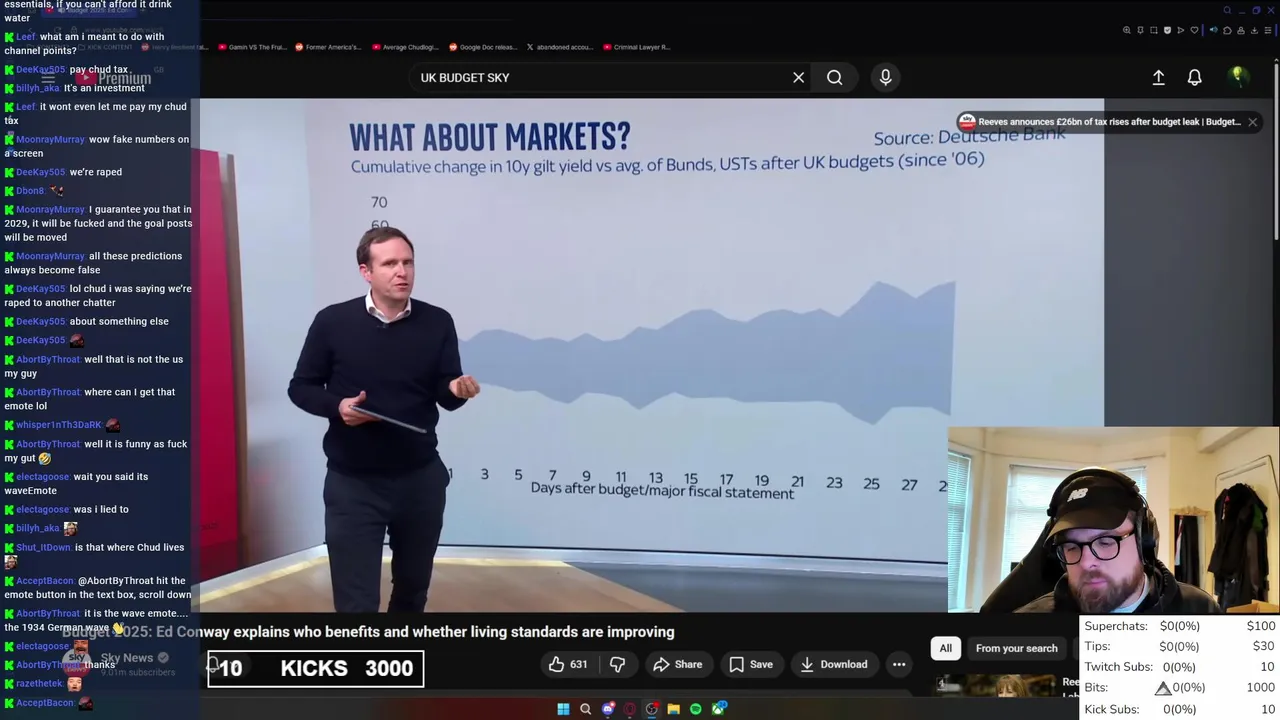Open the Google Doc releas... bookmark

click(482, 47)
